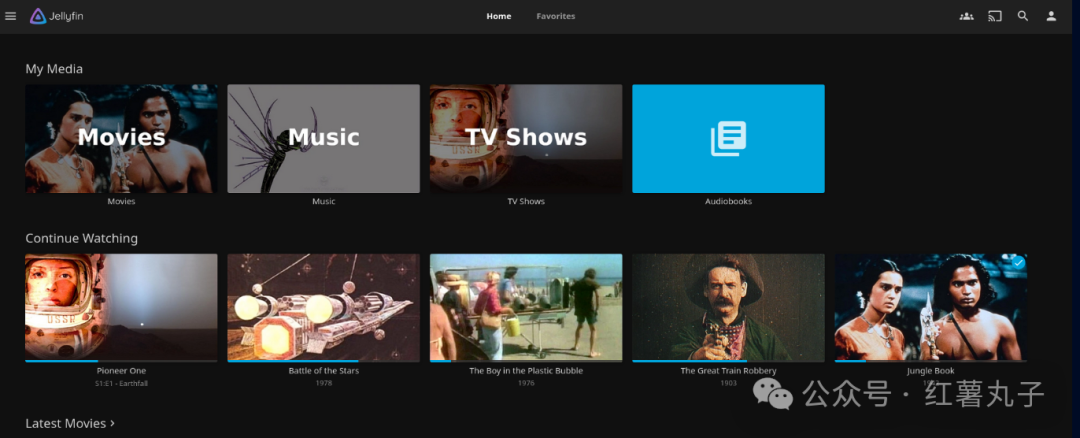Click the Audiobooks text label
Screen dimensions: 1080x438
tap(728, 201)
